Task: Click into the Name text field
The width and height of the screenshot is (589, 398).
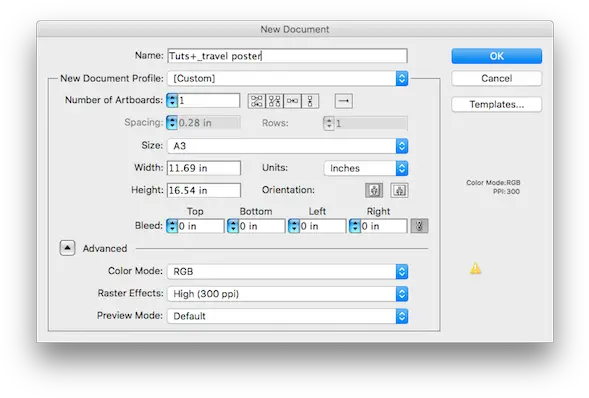Action: tap(287, 56)
